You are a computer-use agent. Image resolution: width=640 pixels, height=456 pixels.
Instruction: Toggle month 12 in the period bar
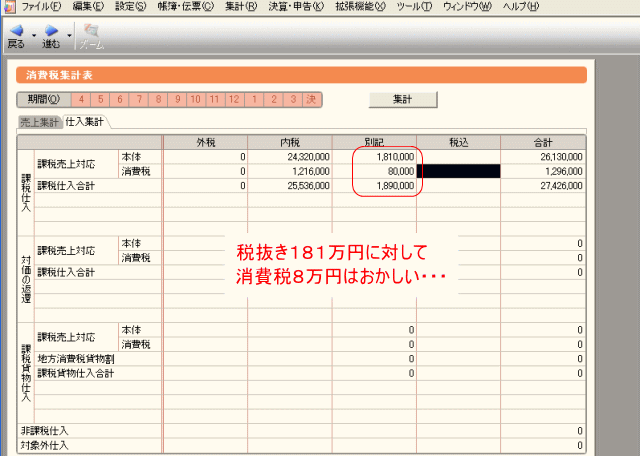234,100
